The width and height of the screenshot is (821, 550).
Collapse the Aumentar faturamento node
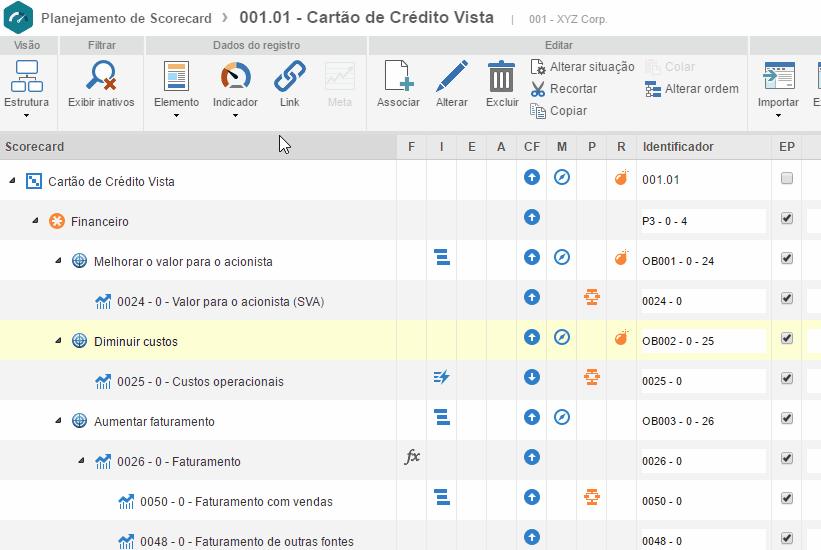pos(59,421)
